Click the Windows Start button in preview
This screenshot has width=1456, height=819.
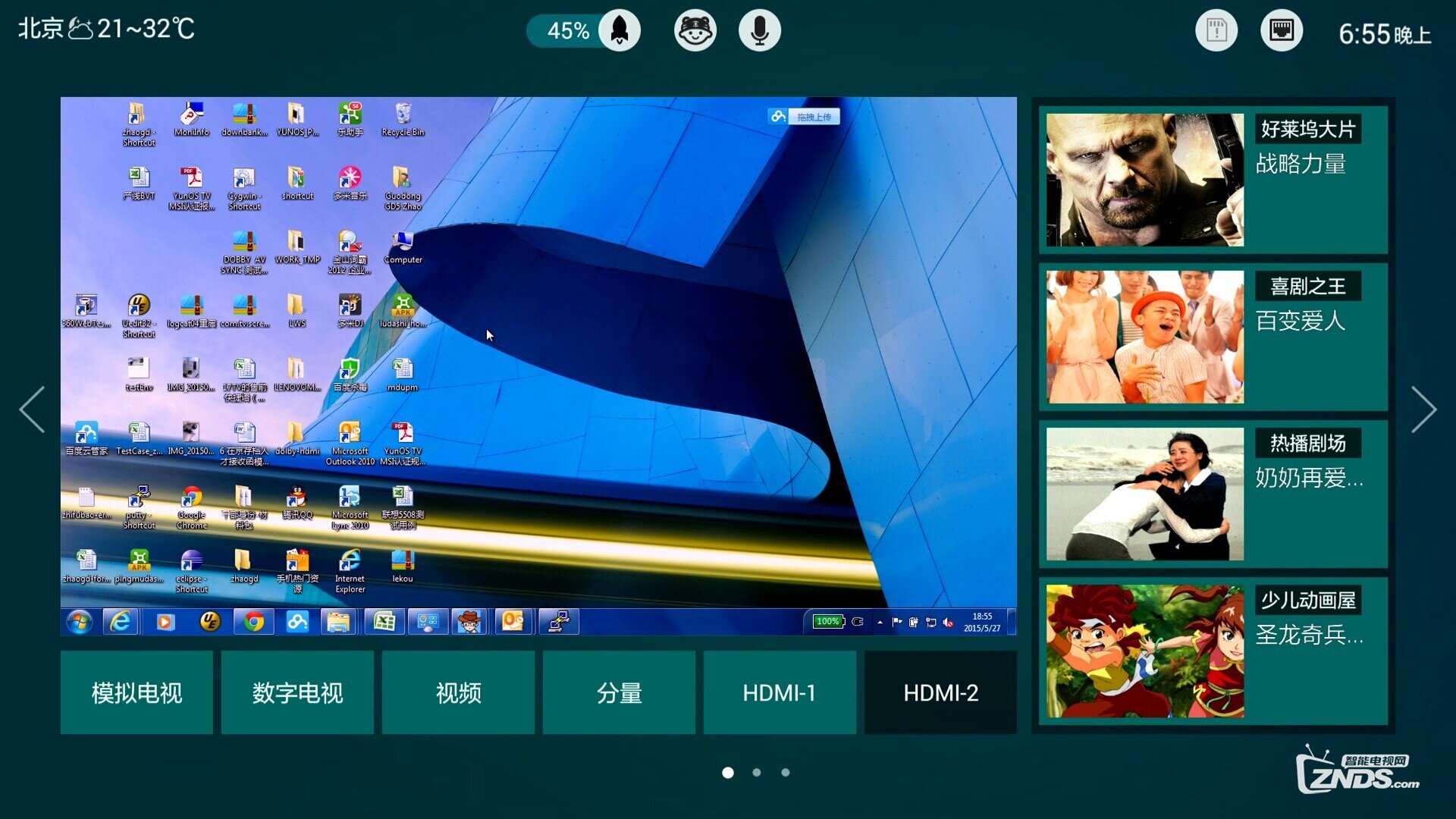pos(79,623)
